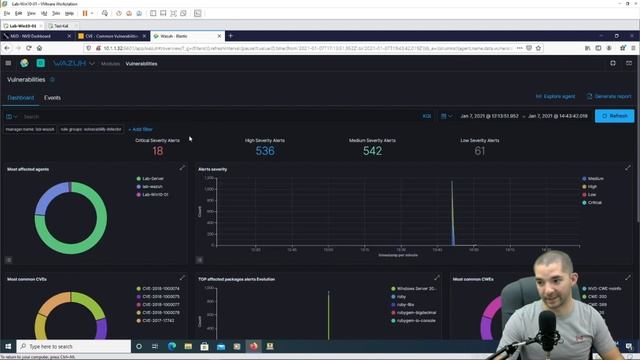This screenshot has width=640, height=360.
Task: Select Critical legend entry in Alerts severity
Action: tap(595, 202)
